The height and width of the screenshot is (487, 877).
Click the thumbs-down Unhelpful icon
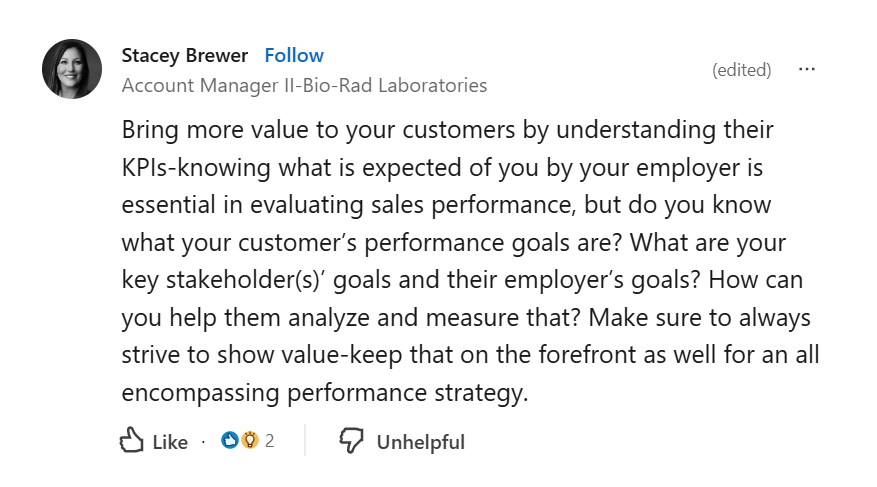[x=351, y=441]
